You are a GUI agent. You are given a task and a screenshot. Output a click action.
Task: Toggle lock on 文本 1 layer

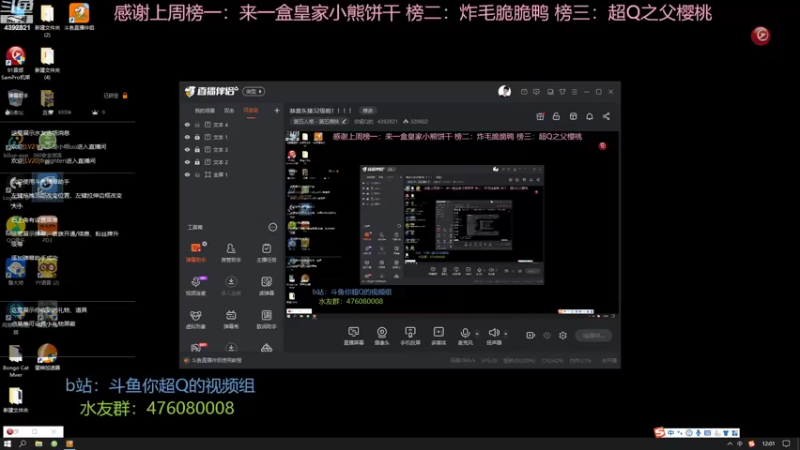pos(197,137)
